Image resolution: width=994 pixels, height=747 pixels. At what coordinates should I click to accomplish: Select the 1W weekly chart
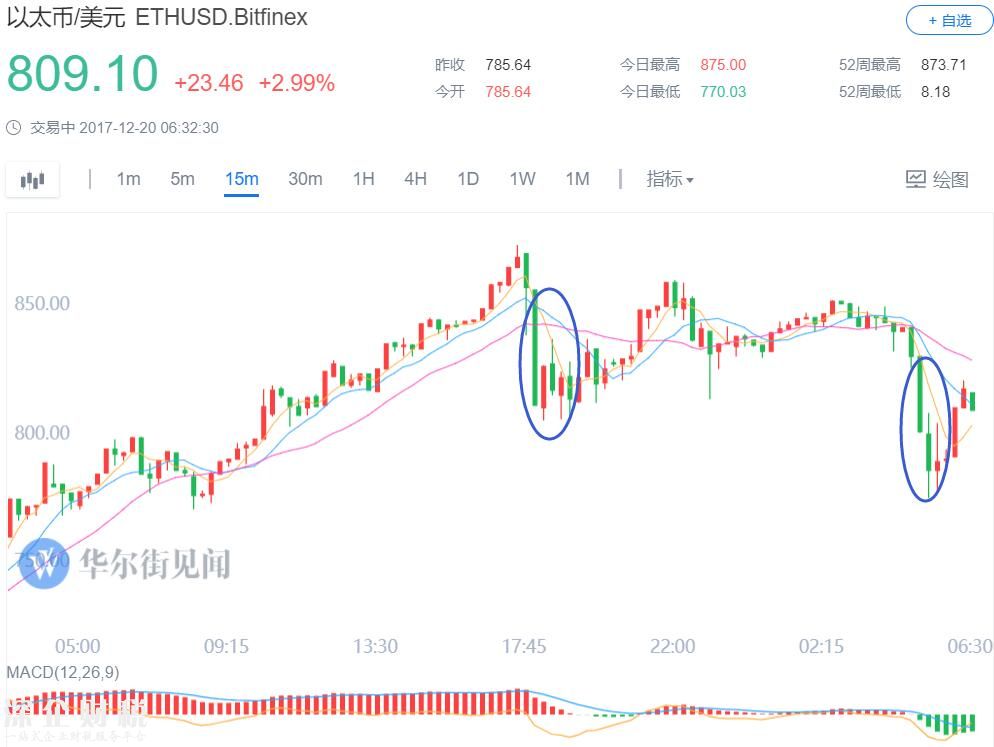click(522, 179)
